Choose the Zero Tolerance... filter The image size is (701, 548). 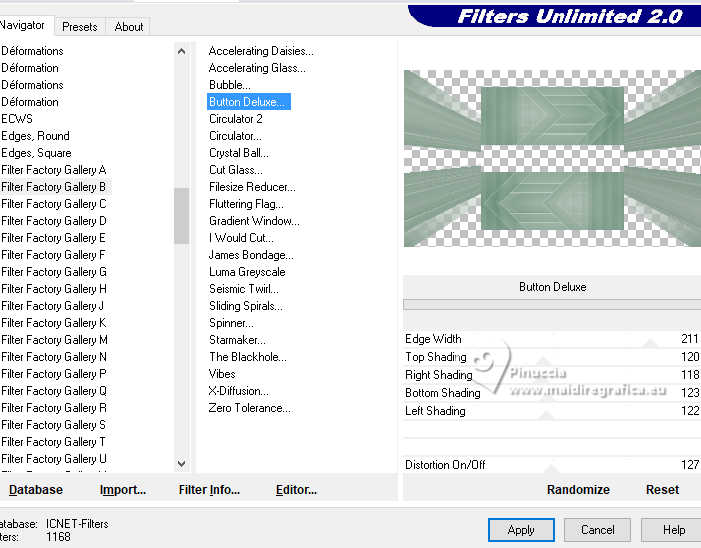coord(249,408)
